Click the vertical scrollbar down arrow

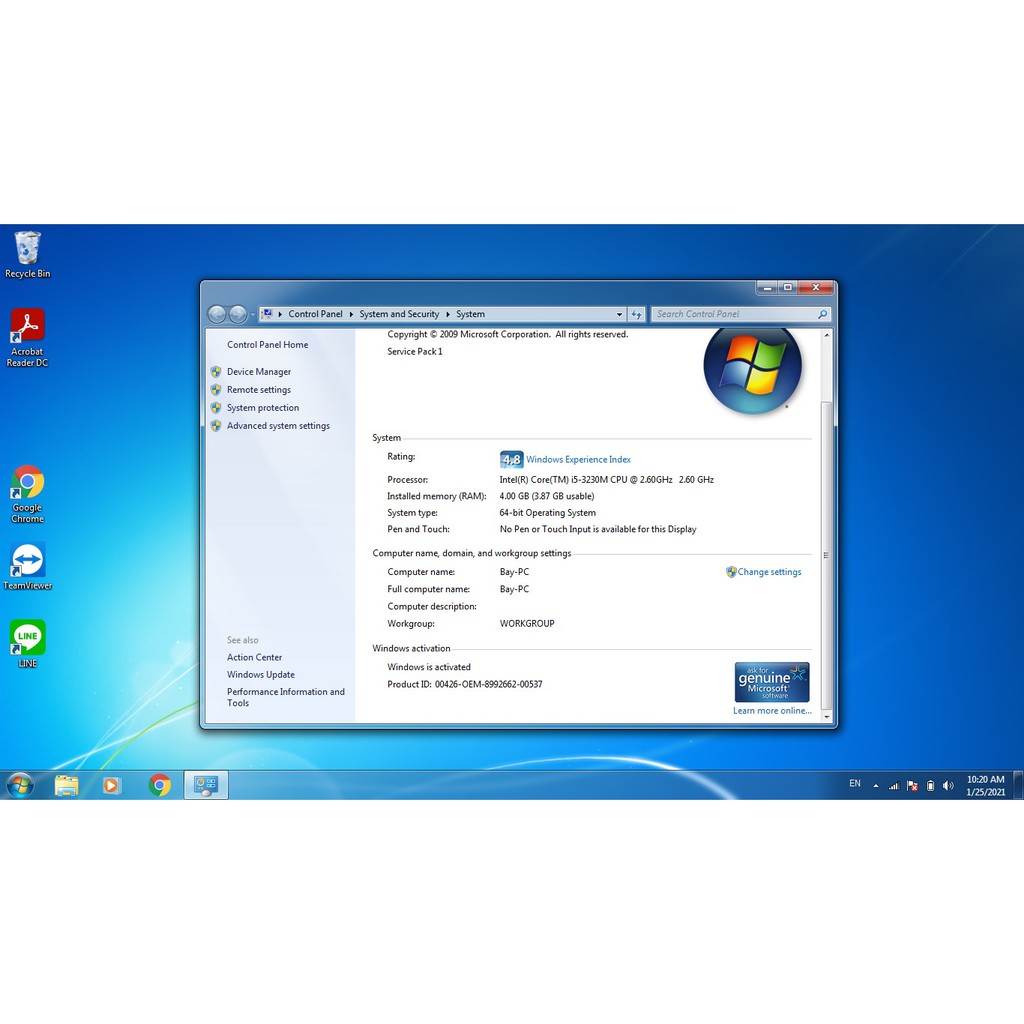pos(826,716)
